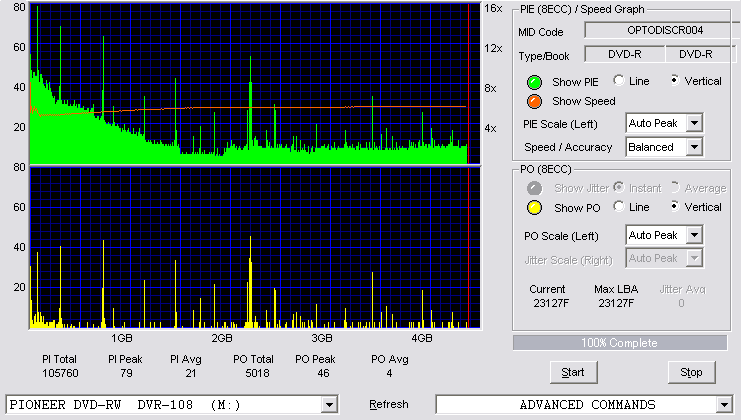Screen dimensions: 742x420
Task: Click the PI Total value 105760
Action: pos(60,373)
